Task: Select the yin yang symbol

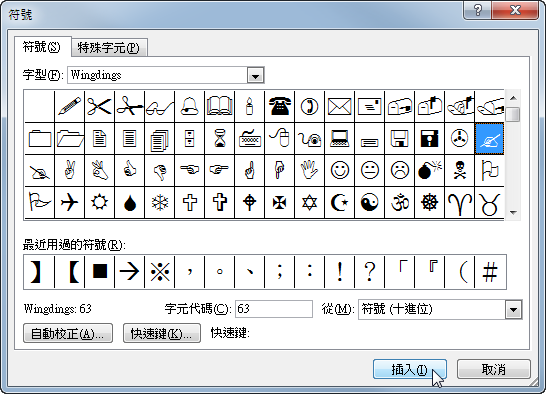Action: coord(369,202)
